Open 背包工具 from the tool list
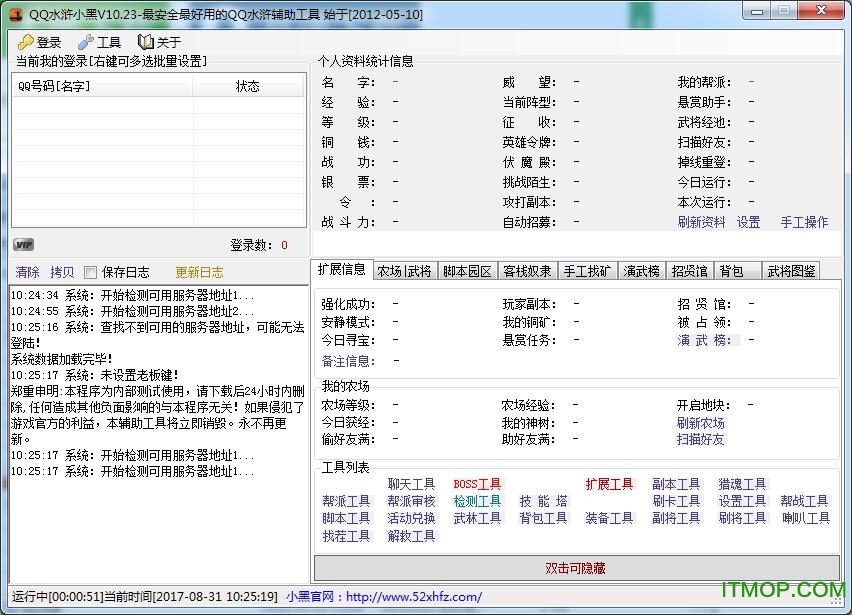The height and width of the screenshot is (615, 852). (543, 518)
